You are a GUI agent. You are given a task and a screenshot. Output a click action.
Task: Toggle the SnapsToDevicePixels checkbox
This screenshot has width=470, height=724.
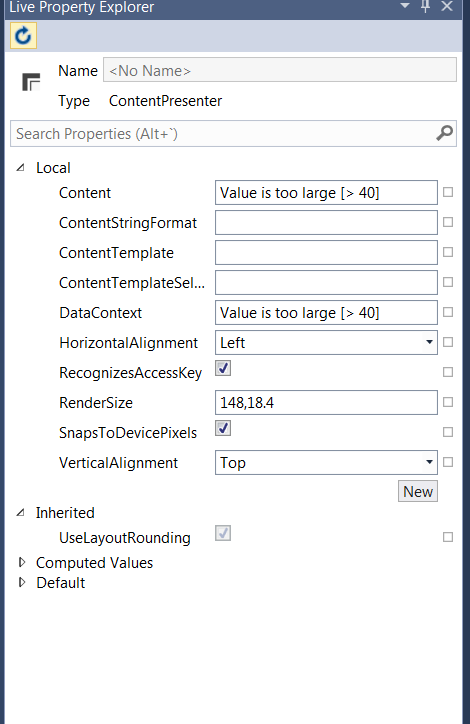(x=223, y=428)
